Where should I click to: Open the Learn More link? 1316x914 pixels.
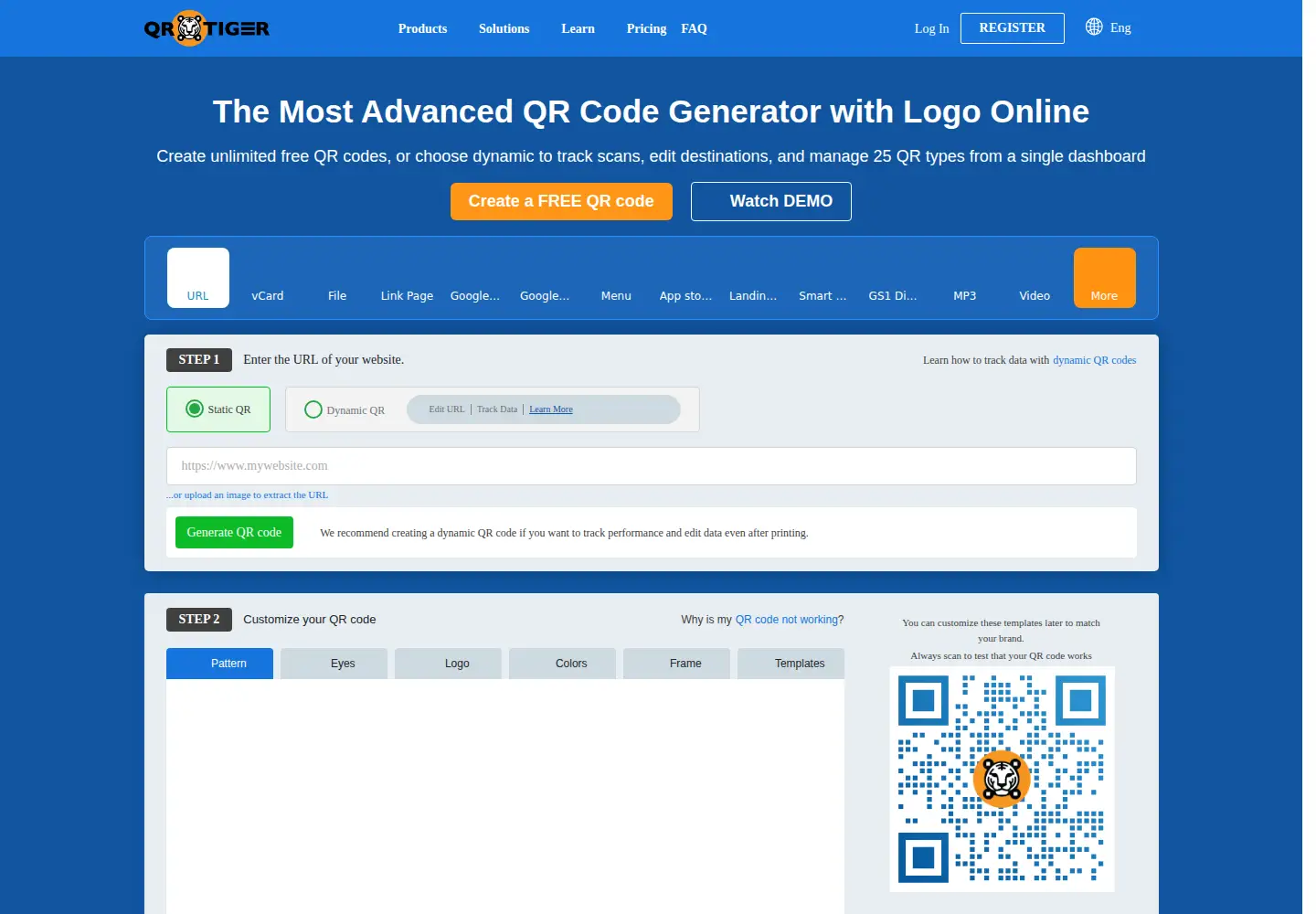(x=551, y=409)
